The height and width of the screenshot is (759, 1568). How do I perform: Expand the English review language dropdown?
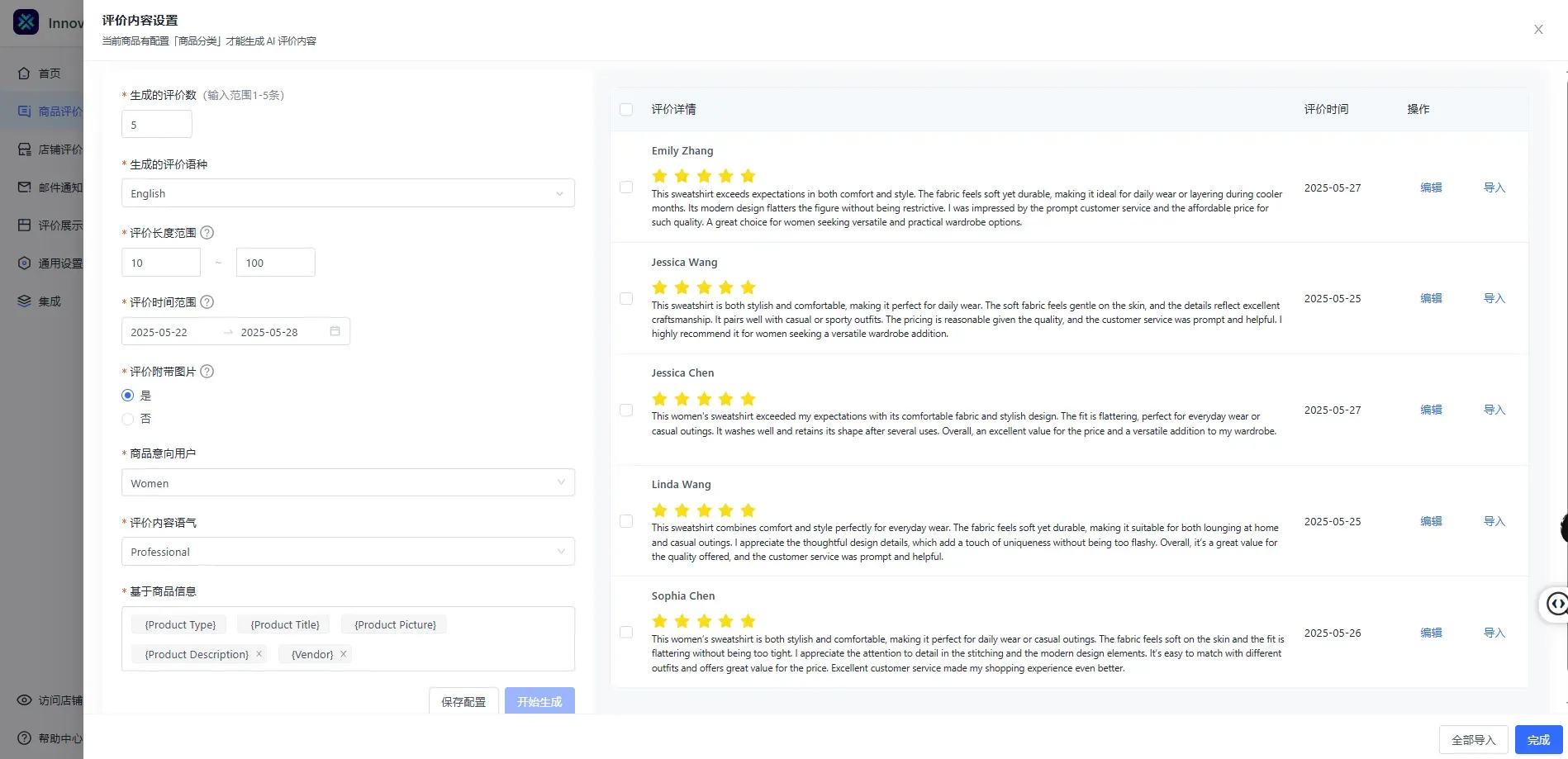(x=348, y=193)
